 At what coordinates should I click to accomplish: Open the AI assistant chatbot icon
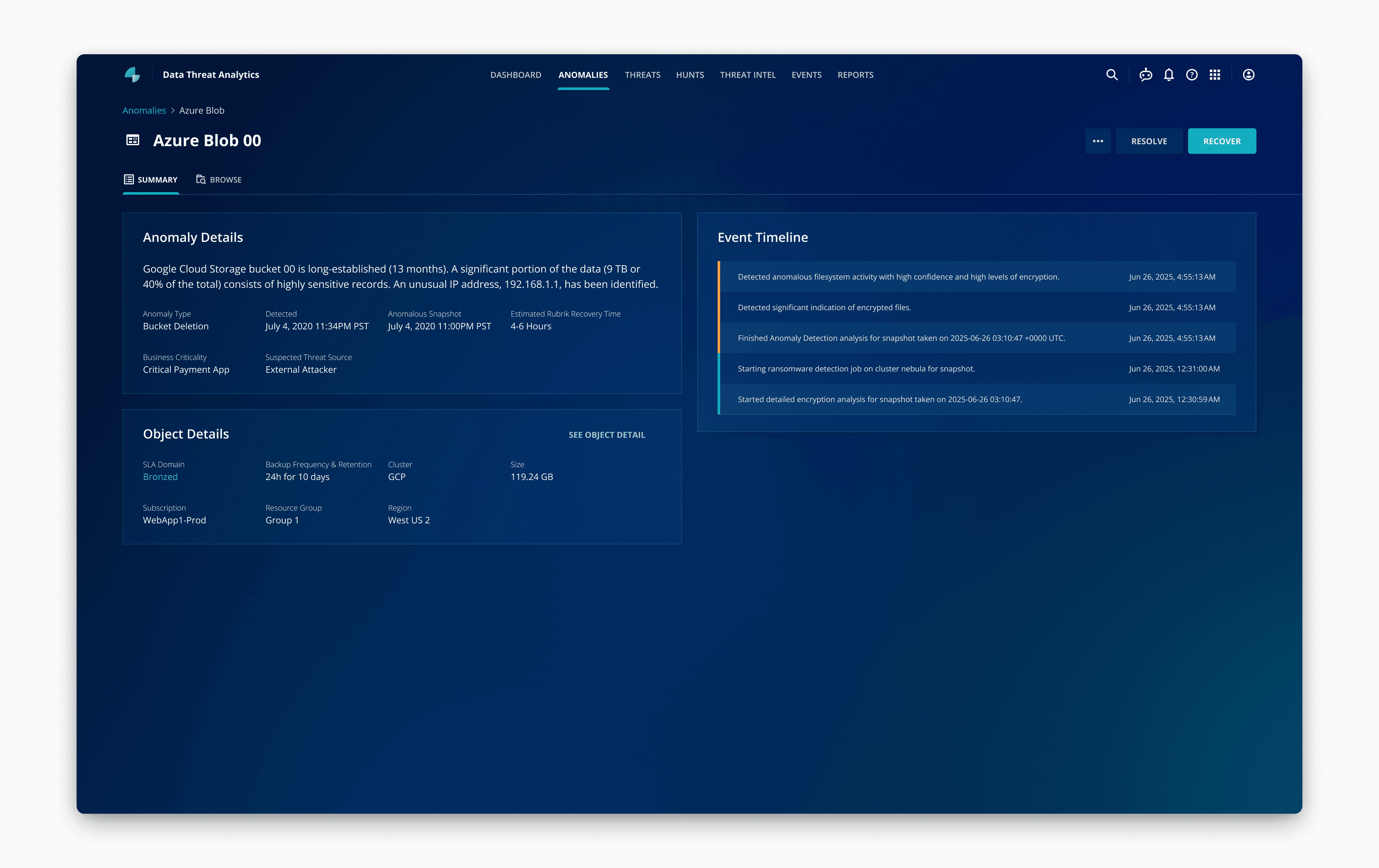tap(1145, 75)
